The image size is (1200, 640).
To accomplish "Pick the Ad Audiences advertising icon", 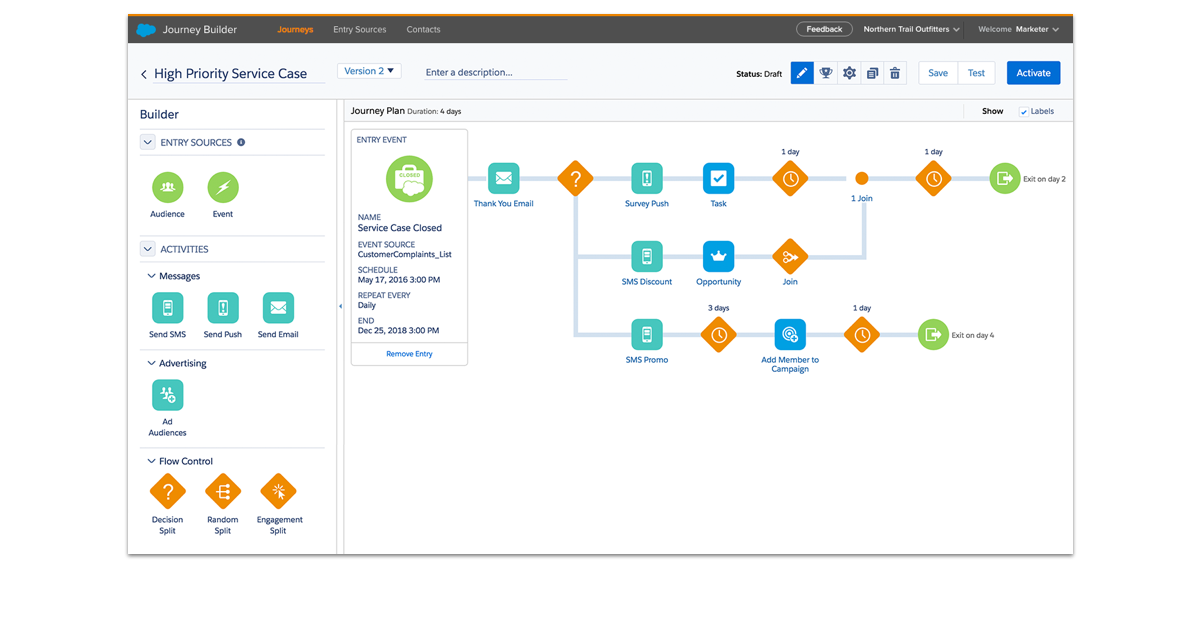I will pos(167,396).
